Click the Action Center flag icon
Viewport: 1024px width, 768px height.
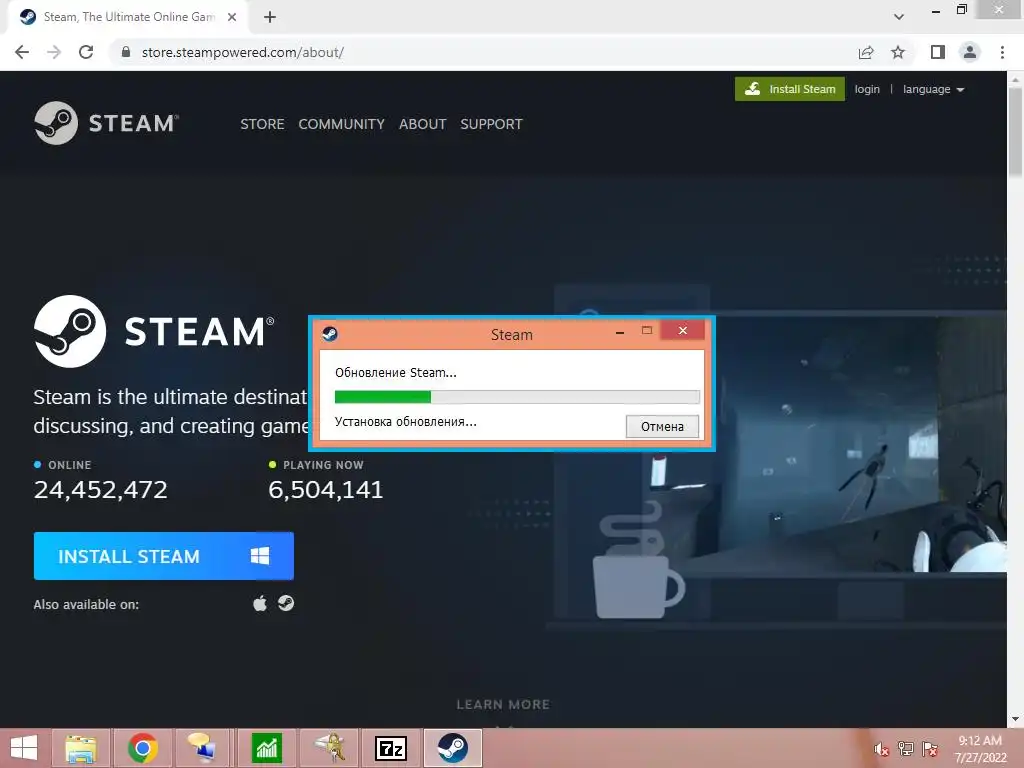click(929, 749)
